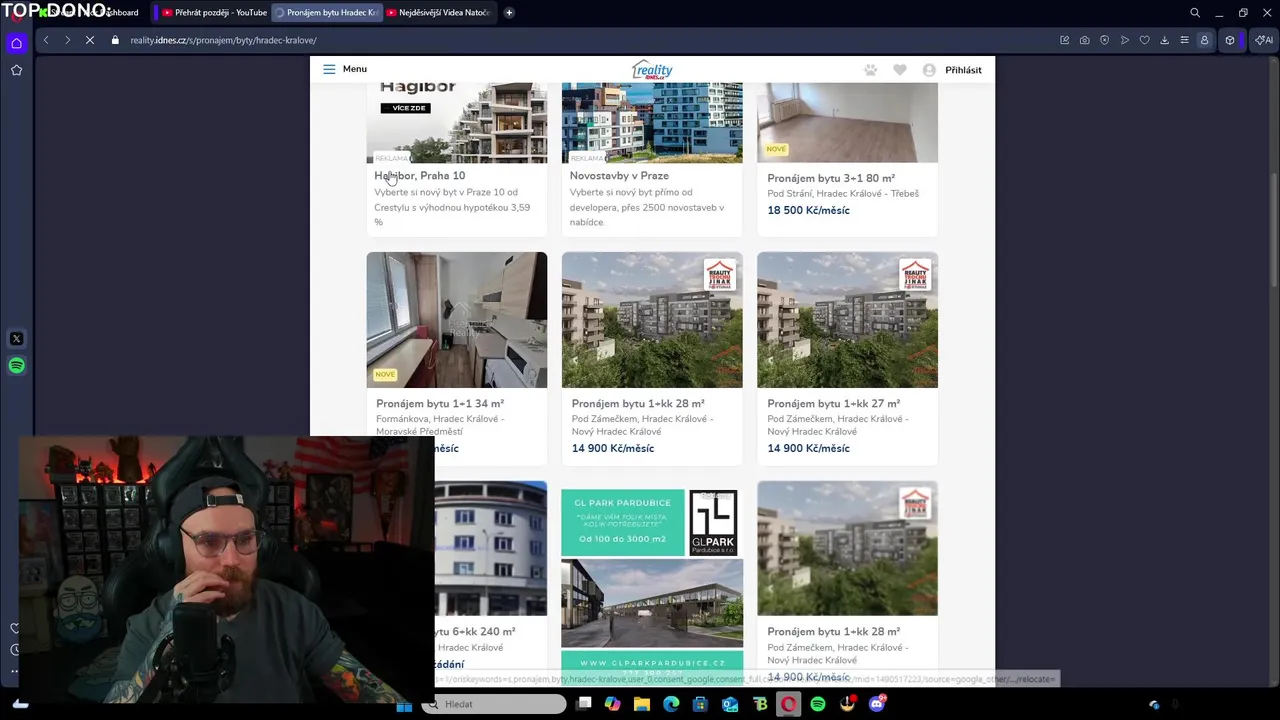The height and width of the screenshot is (720, 1280).
Task: Click the user avatar icon beside Přihlásit
Action: [929, 70]
